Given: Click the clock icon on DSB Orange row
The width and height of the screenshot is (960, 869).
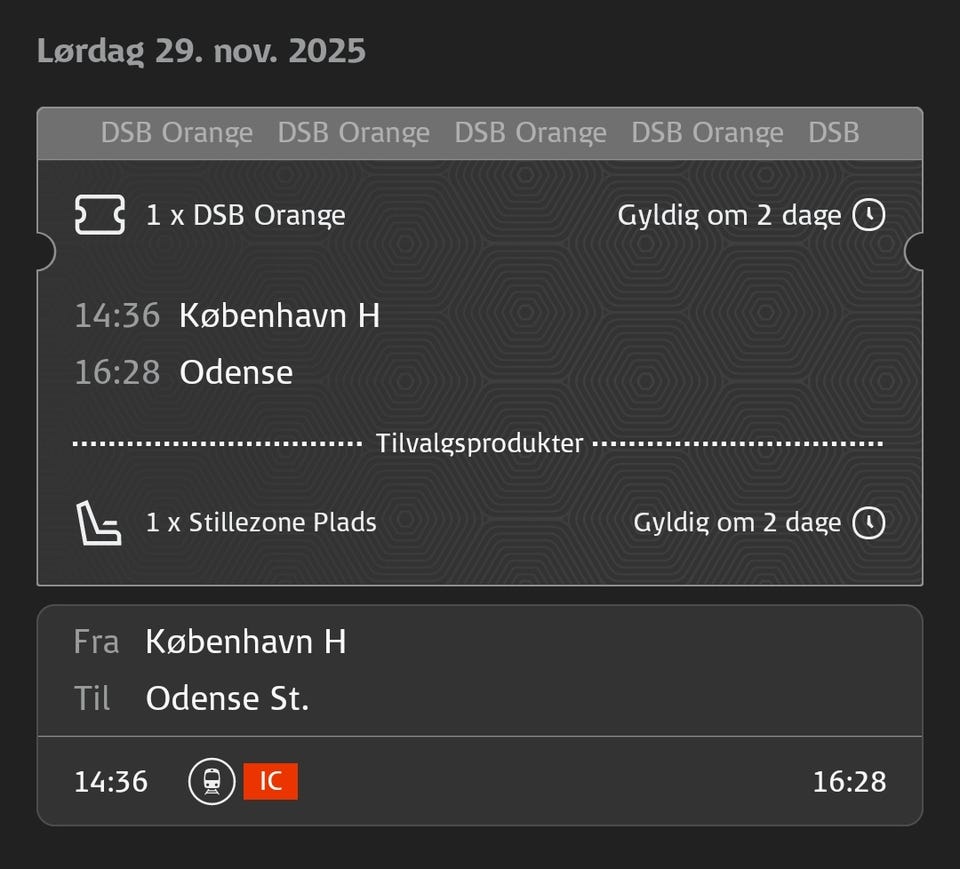Looking at the screenshot, I should coord(868,215).
